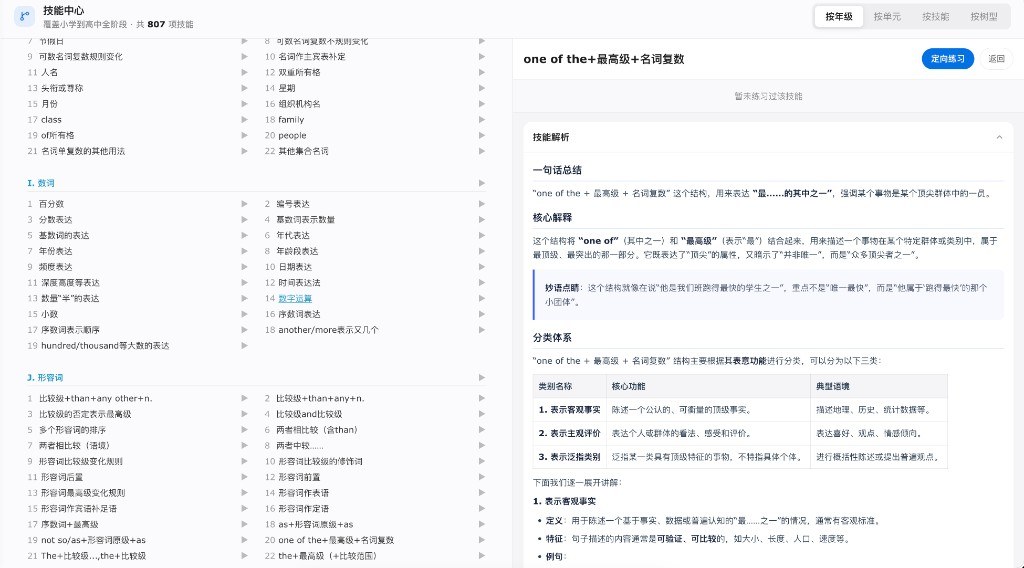This screenshot has height=568, width=1024.
Task: Switch to the 按树型 tab
Action: pyautogui.click(x=984, y=16)
